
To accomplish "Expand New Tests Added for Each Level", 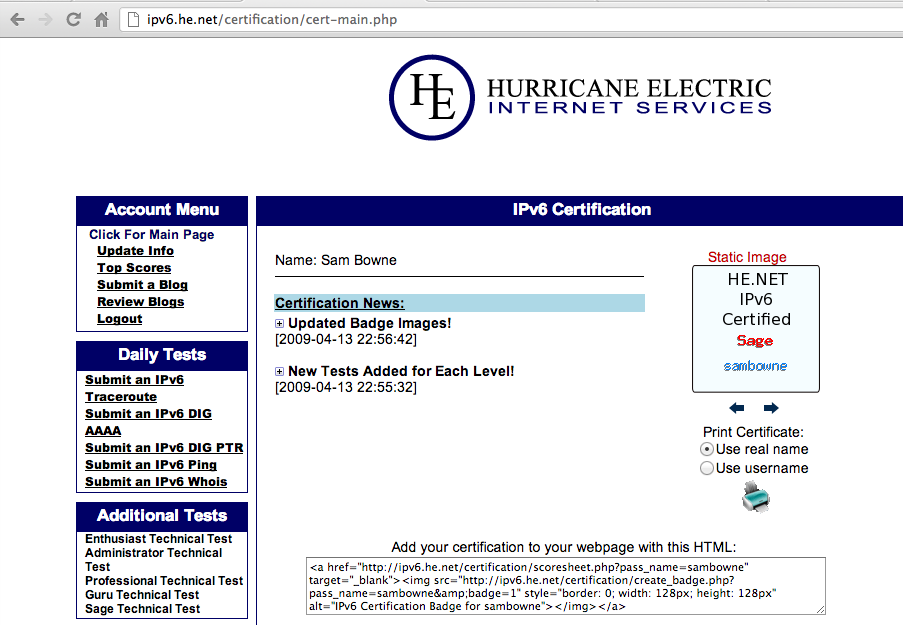I will 279,372.
